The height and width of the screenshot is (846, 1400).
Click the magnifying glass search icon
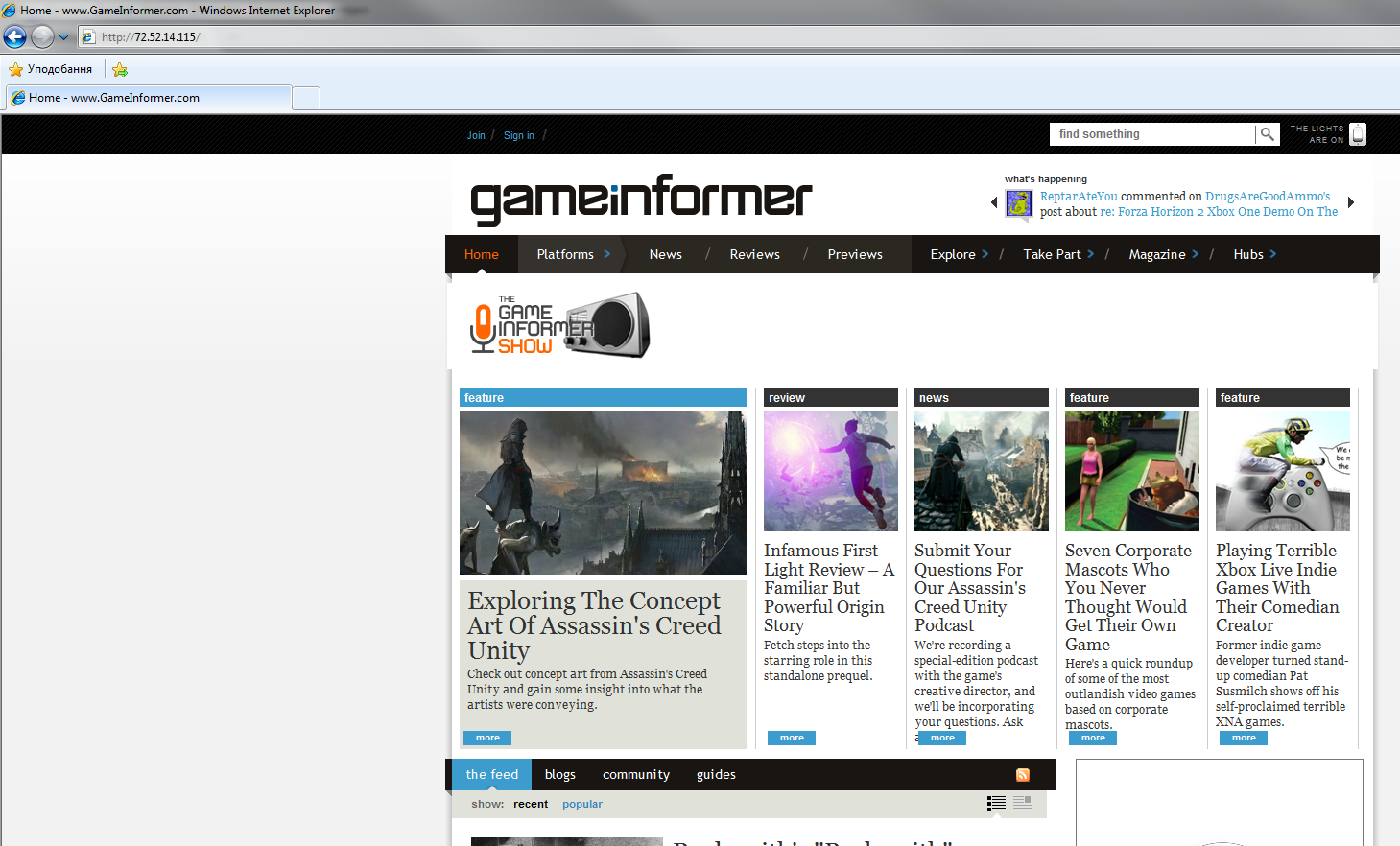click(x=1268, y=134)
